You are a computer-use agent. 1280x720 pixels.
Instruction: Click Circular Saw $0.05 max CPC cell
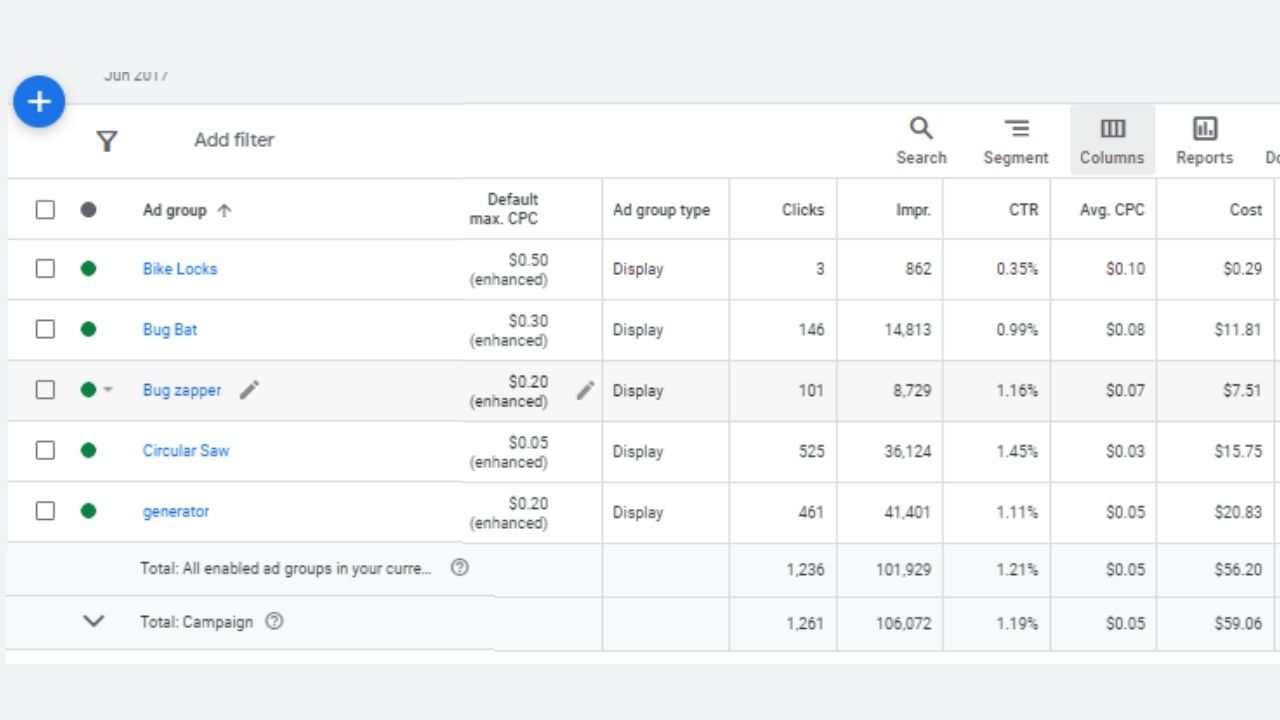click(x=509, y=451)
